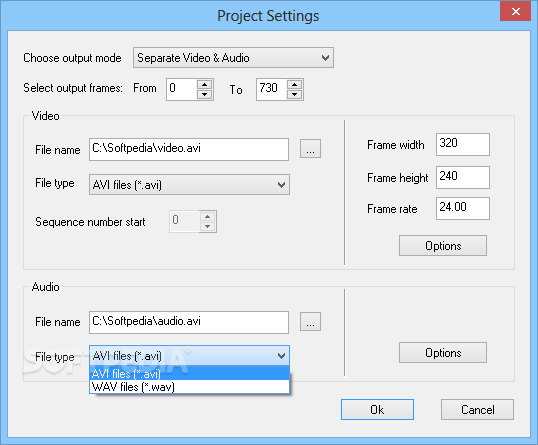This screenshot has width=538, height=445.
Task: Click the Frame rate field
Action: point(463,208)
